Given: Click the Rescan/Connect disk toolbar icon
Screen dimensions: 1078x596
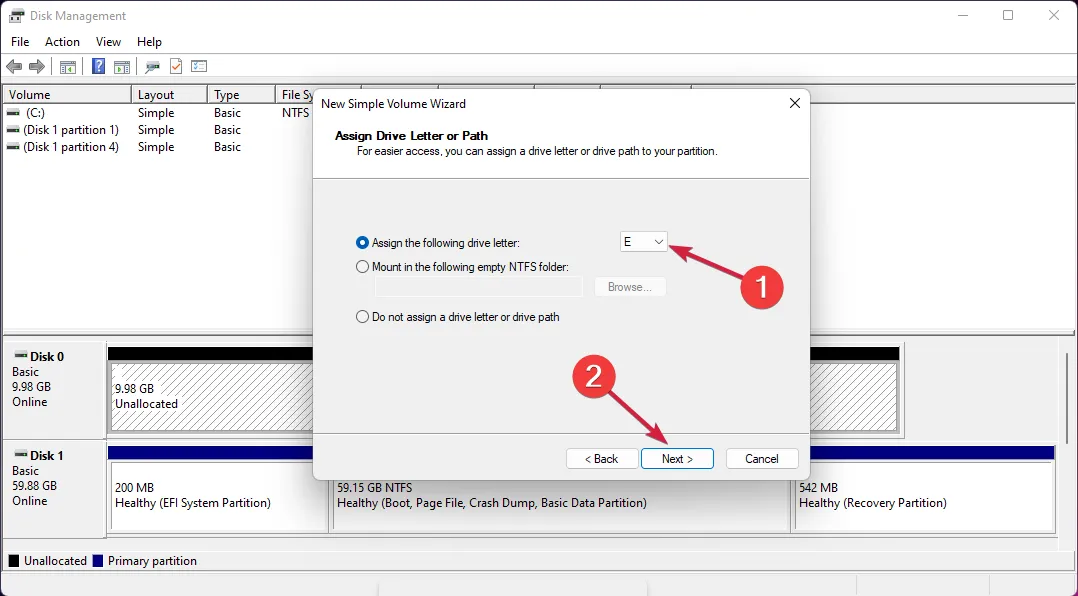Looking at the screenshot, I should tap(152, 67).
